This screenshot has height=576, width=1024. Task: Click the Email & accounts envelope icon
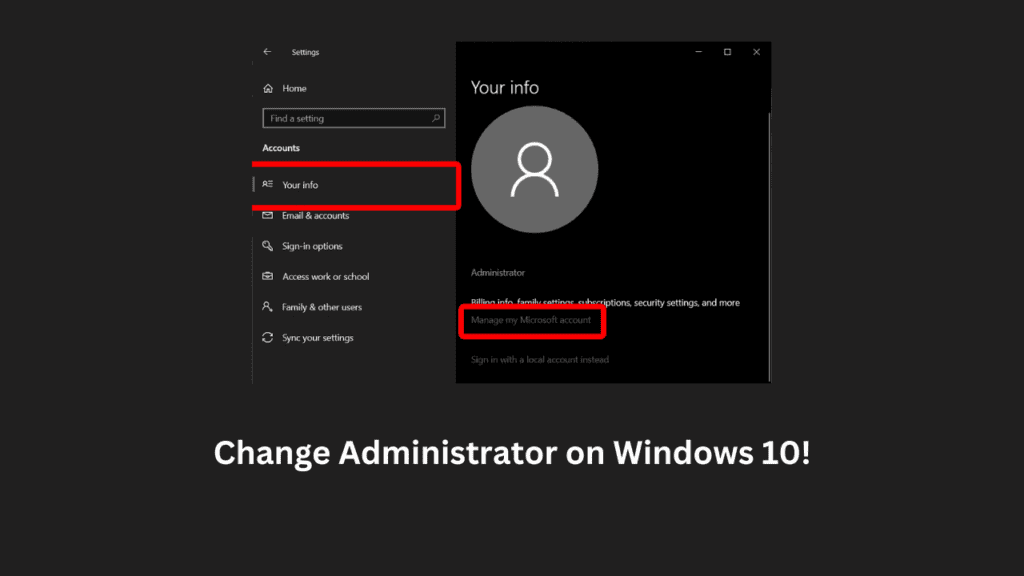click(268, 215)
